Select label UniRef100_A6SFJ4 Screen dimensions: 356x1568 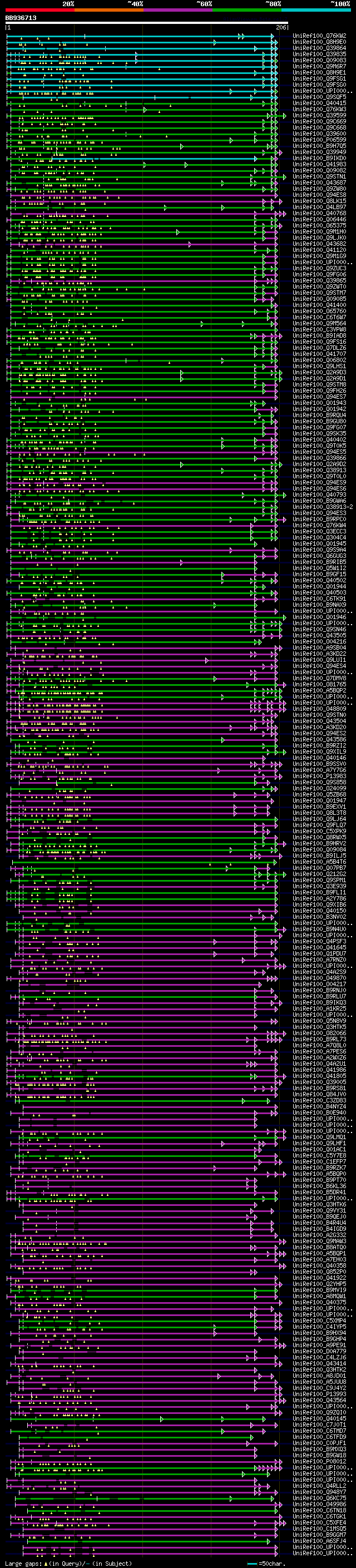tap(319, 1541)
